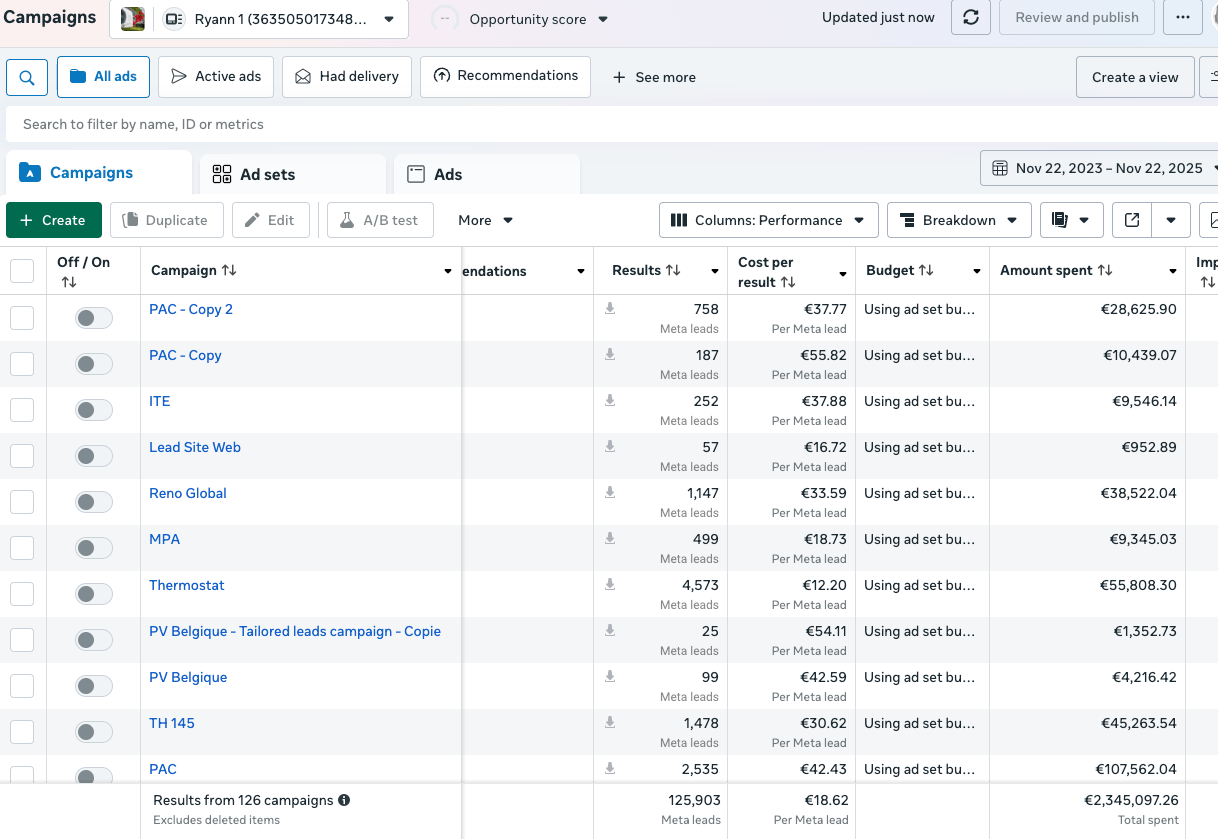This screenshot has height=839, width=1218.
Task: Switch to the Ad sets tab
Action: tap(293, 174)
